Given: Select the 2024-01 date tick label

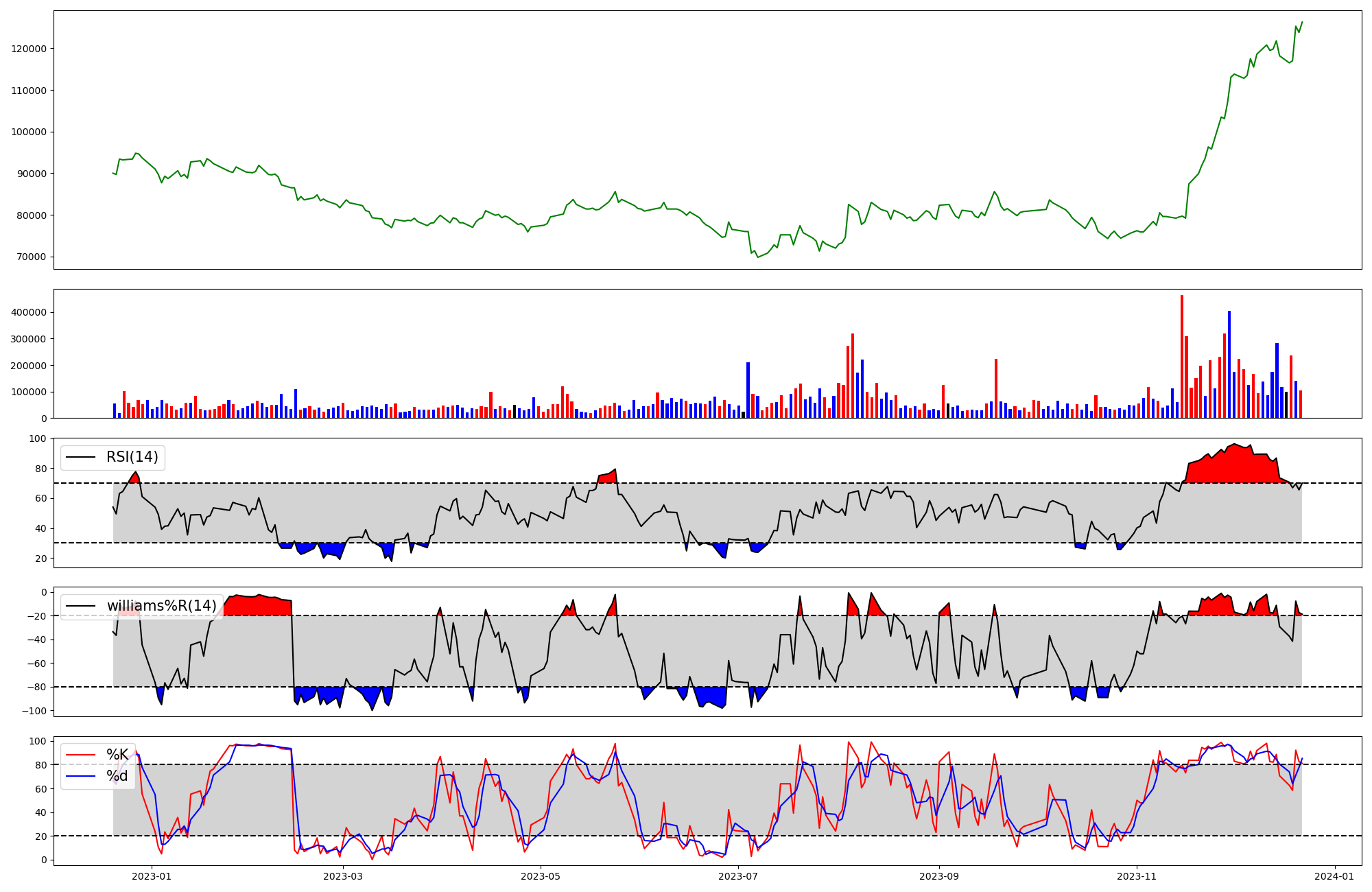Looking at the screenshot, I should pyautogui.click(x=1335, y=876).
